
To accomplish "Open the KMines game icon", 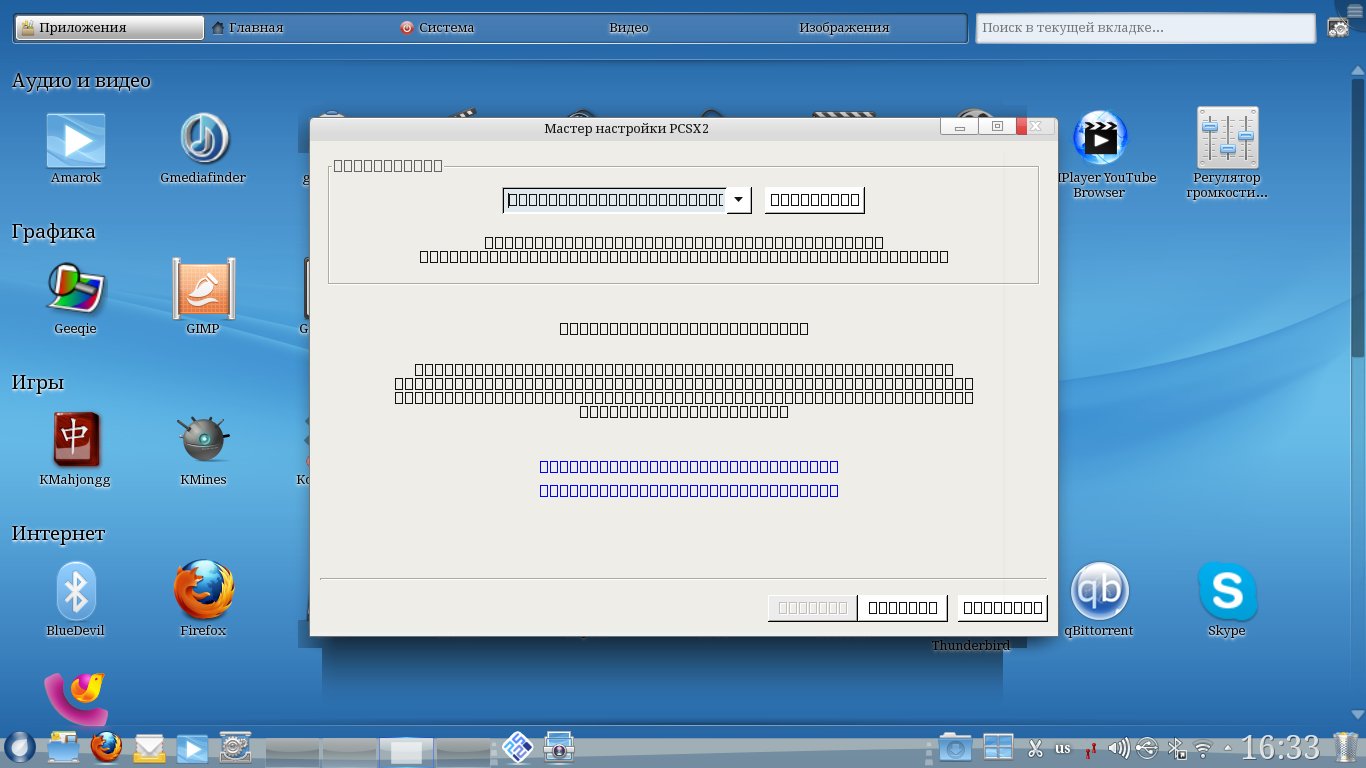I will (203, 440).
